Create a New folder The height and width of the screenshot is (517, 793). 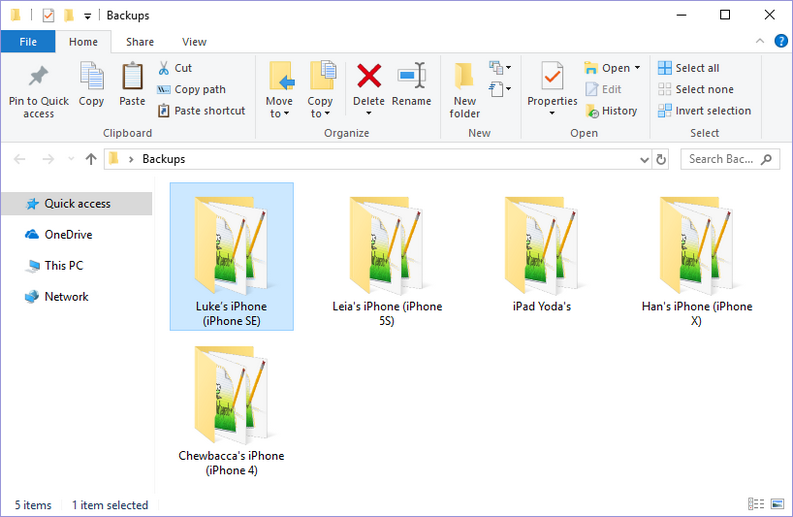click(x=464, y=90)
